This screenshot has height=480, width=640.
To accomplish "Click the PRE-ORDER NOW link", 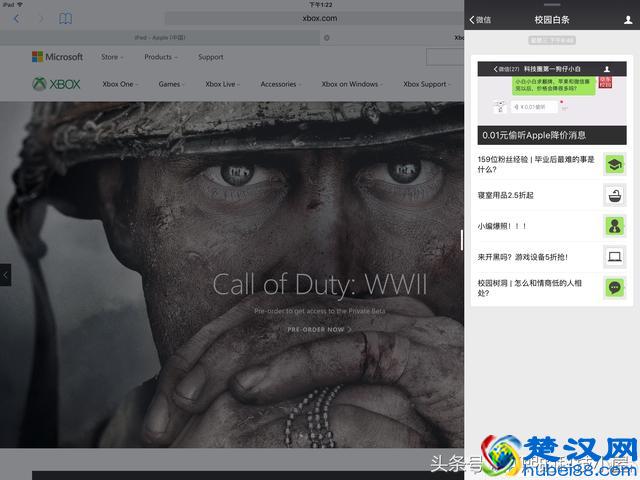I will (319, 329).
